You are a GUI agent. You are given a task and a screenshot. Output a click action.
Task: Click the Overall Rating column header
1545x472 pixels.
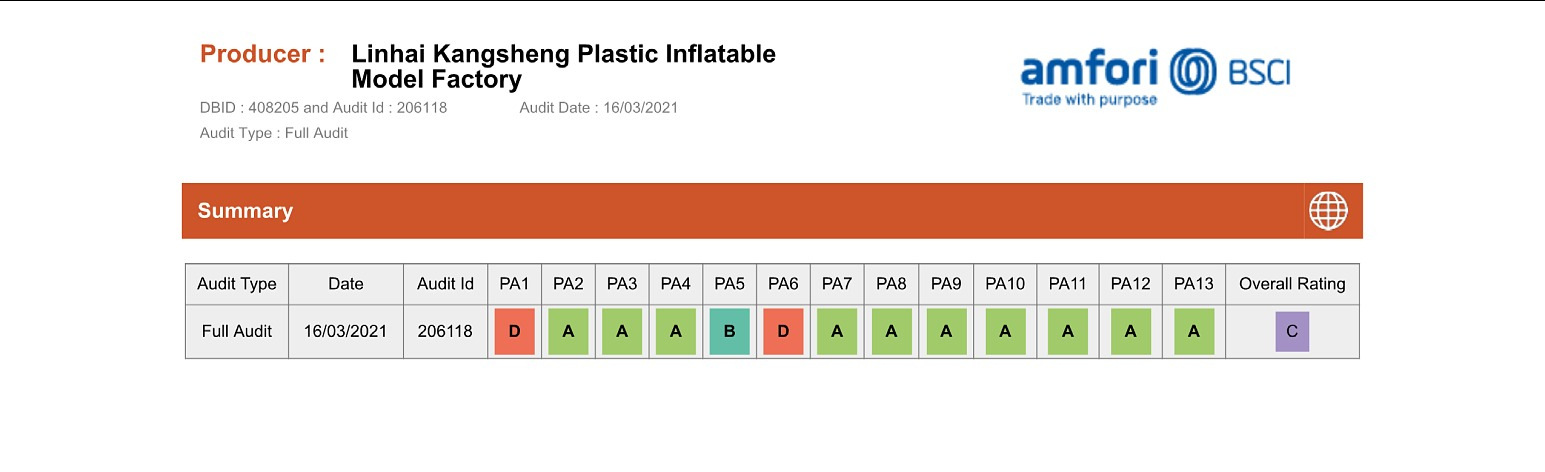(x=1292, y=284)
